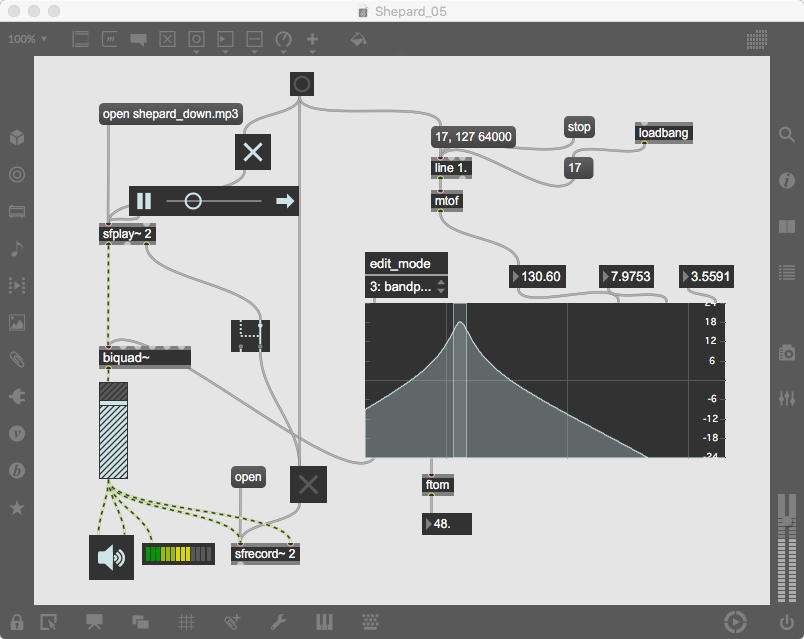Toggle the X toggle near sfrecord~
The image size is (804, 639).
308,484
